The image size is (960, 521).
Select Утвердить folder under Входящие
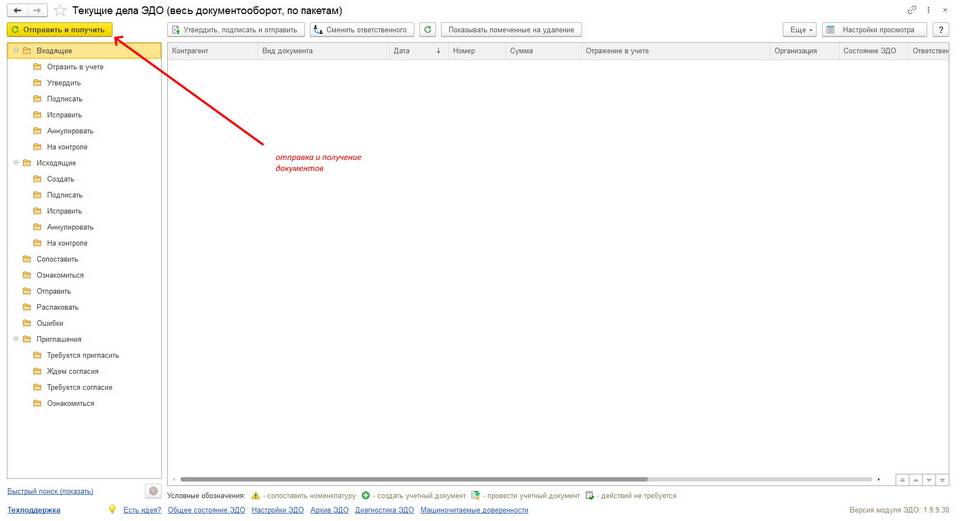point(64,83)
